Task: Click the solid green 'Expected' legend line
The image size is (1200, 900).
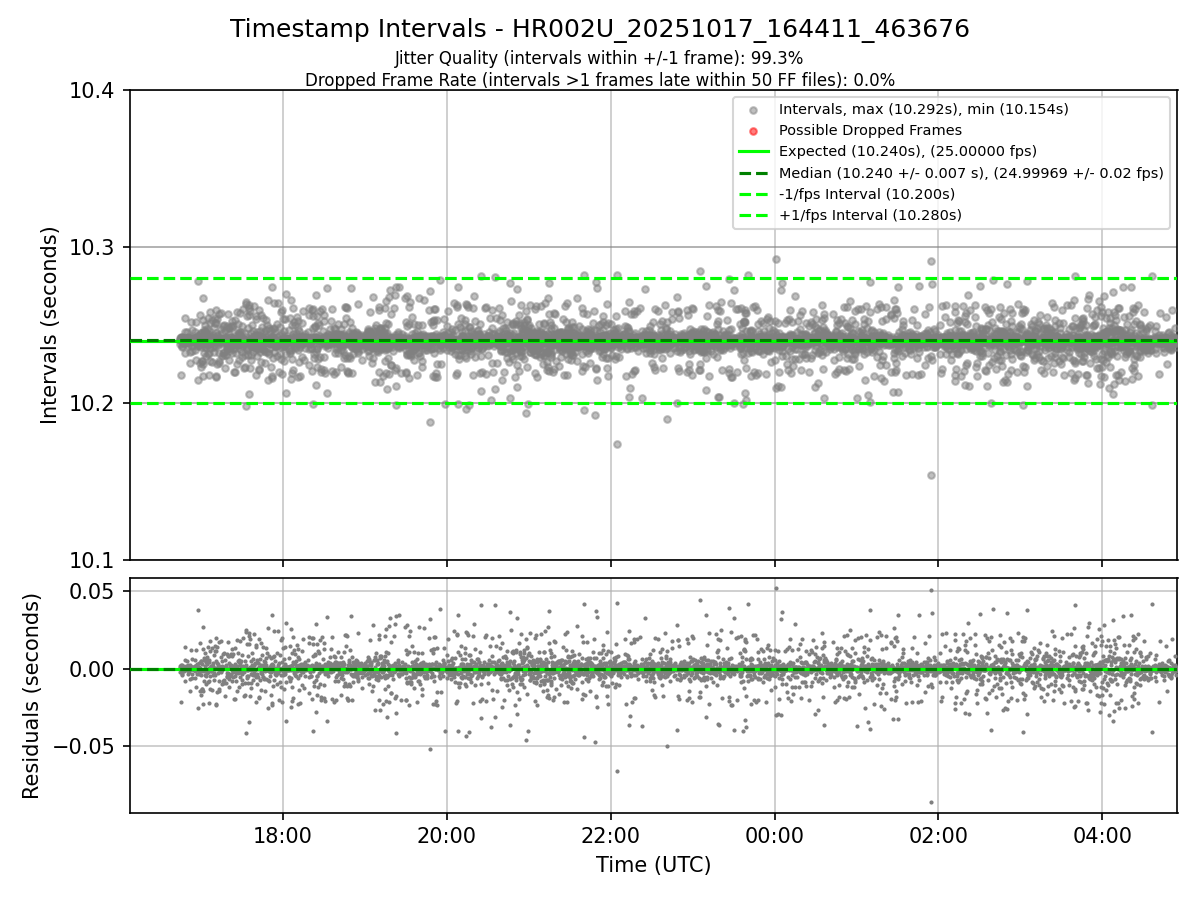Action: point(753,152)
